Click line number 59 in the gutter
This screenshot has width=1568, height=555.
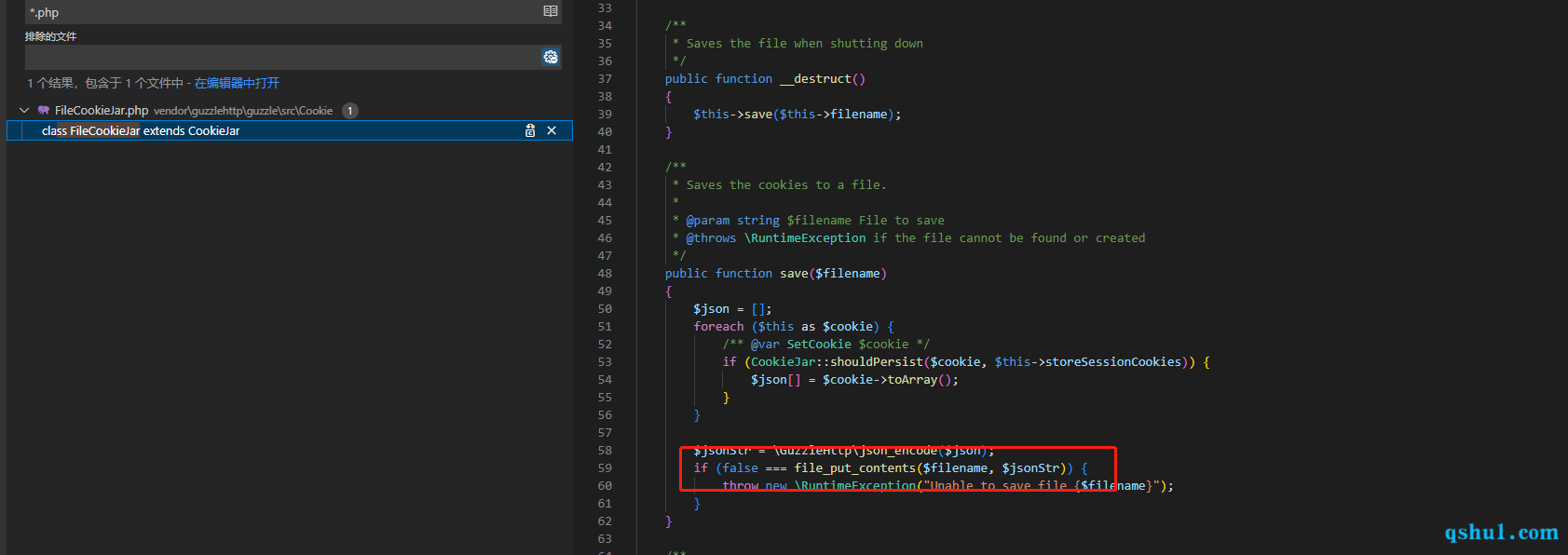pos(605,468)
